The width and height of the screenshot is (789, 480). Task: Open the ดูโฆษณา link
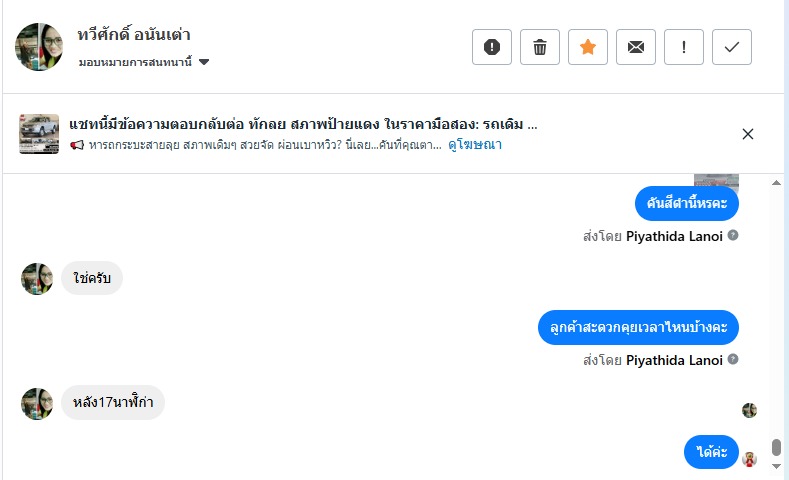pos(475,145)
